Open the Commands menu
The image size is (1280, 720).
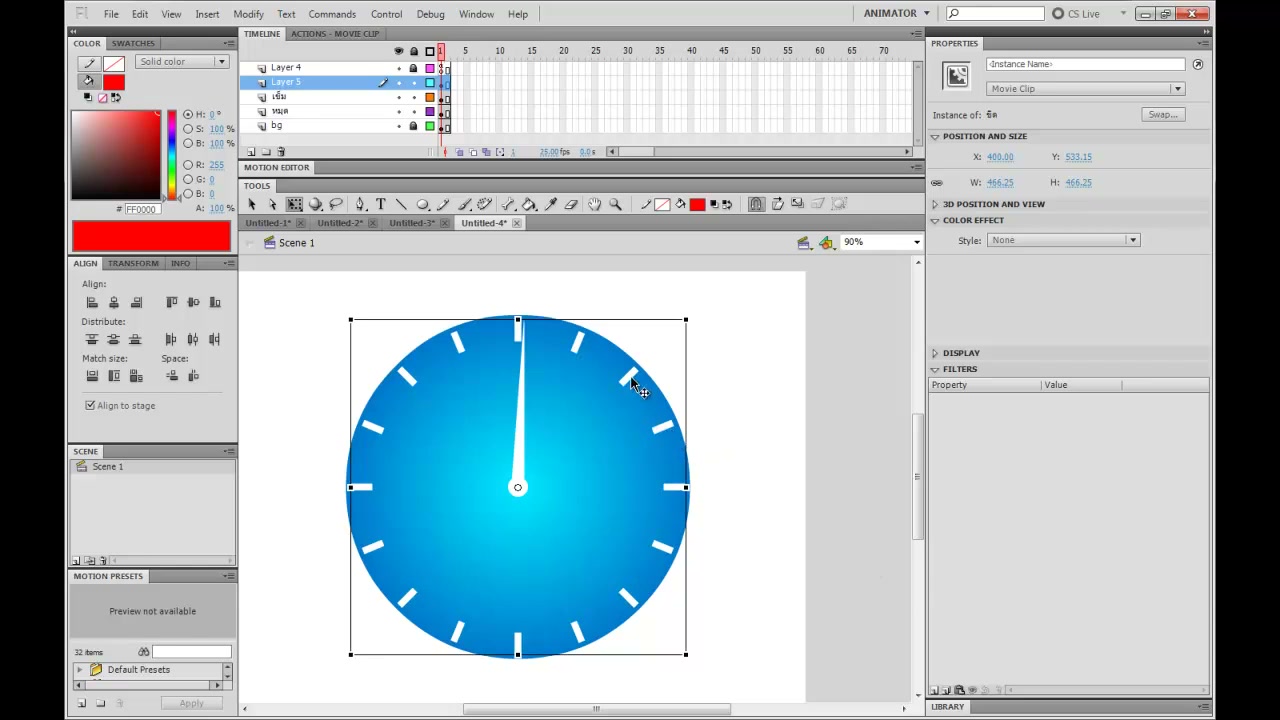tap(332, 14)
